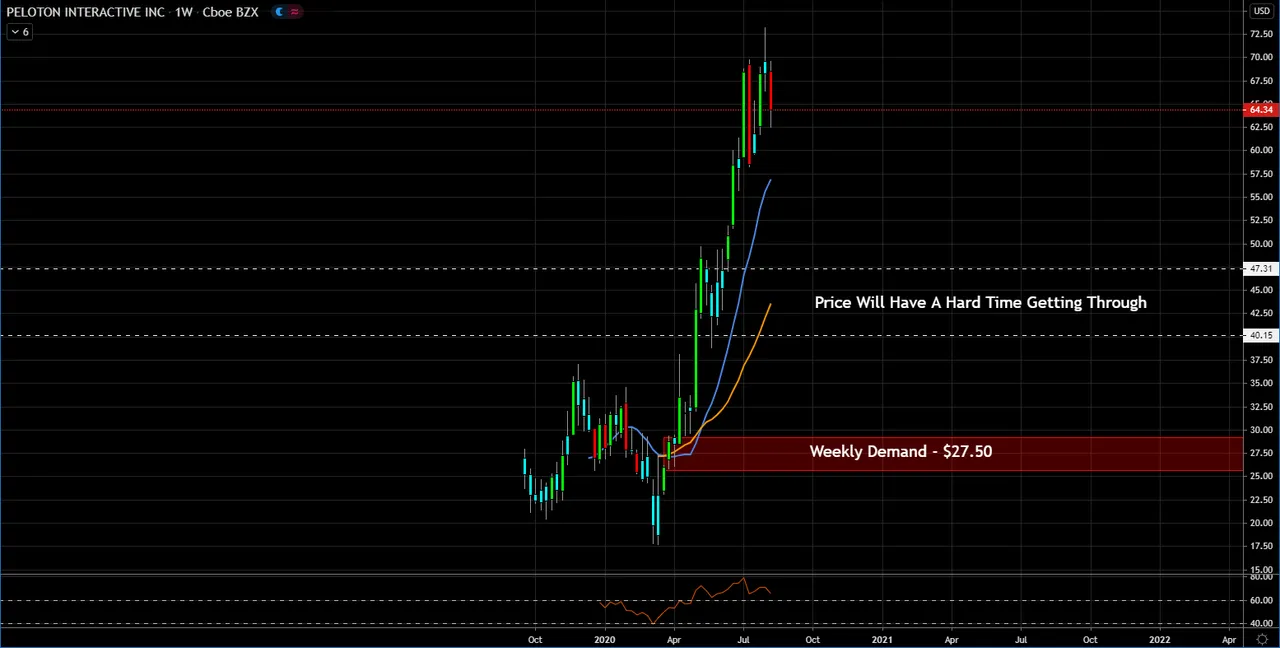Click the 2020 label on time axis
The width and height of the screenshot is (1280, 648).
pos(604,640)
